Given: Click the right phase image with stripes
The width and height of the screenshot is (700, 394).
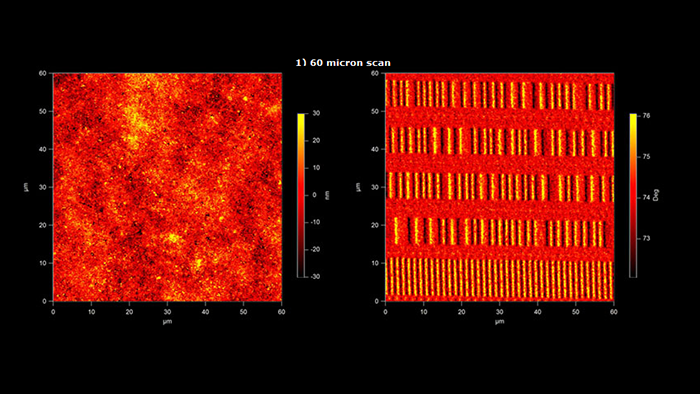Looking at the screenshot, I should click(500, 187).
